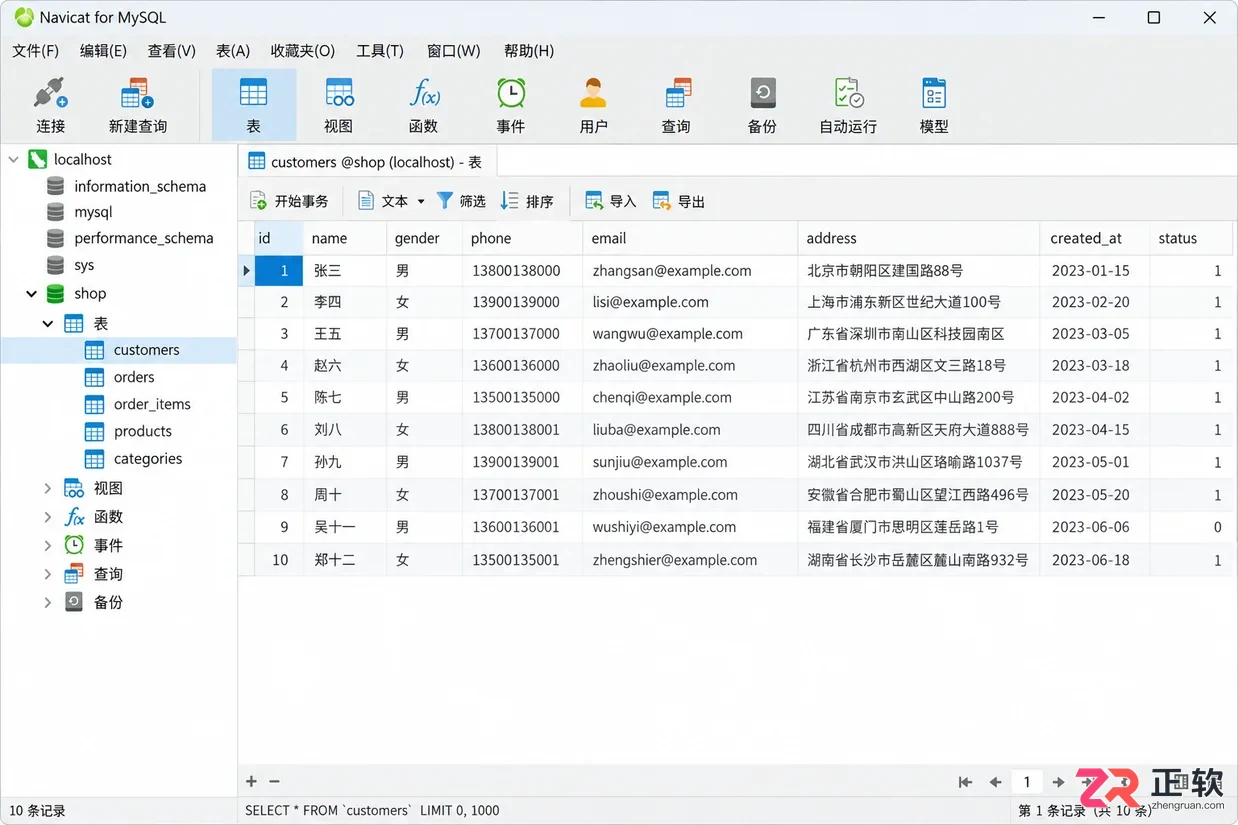
Task: Open the 工具(T) menu
Action: pyautogui.click(x=380, y=51)
